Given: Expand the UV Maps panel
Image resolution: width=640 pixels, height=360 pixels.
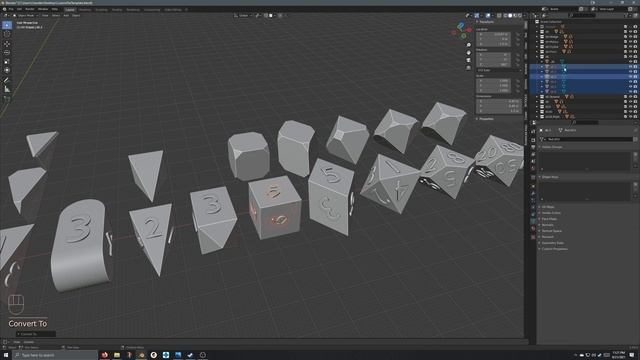Looking at the screenshot, I should [x=547, y=207].
